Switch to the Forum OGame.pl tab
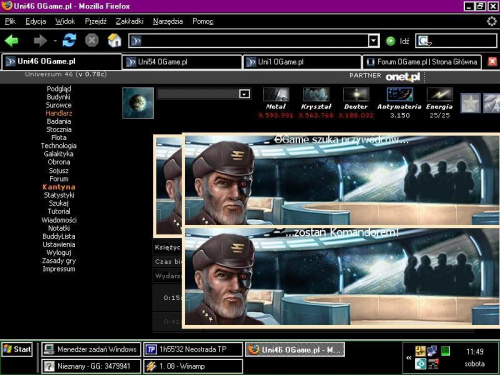Viewport: 500px width, 375px height. [422, 62]
